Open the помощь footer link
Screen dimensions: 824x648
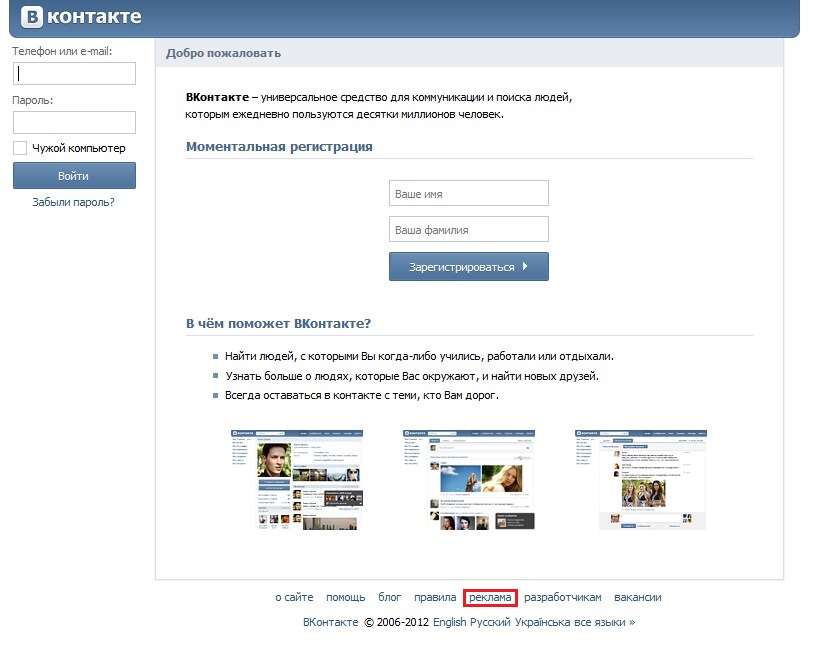pyautogui.click(x=345, y=598)
